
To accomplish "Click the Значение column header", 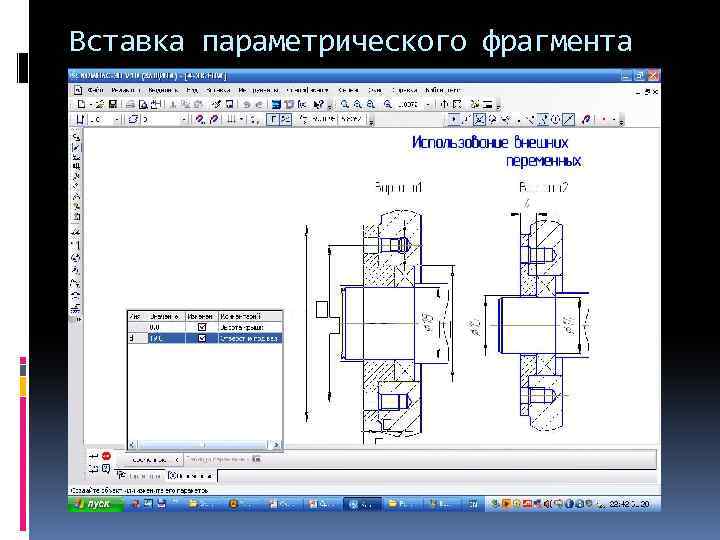I will (166, 316).
